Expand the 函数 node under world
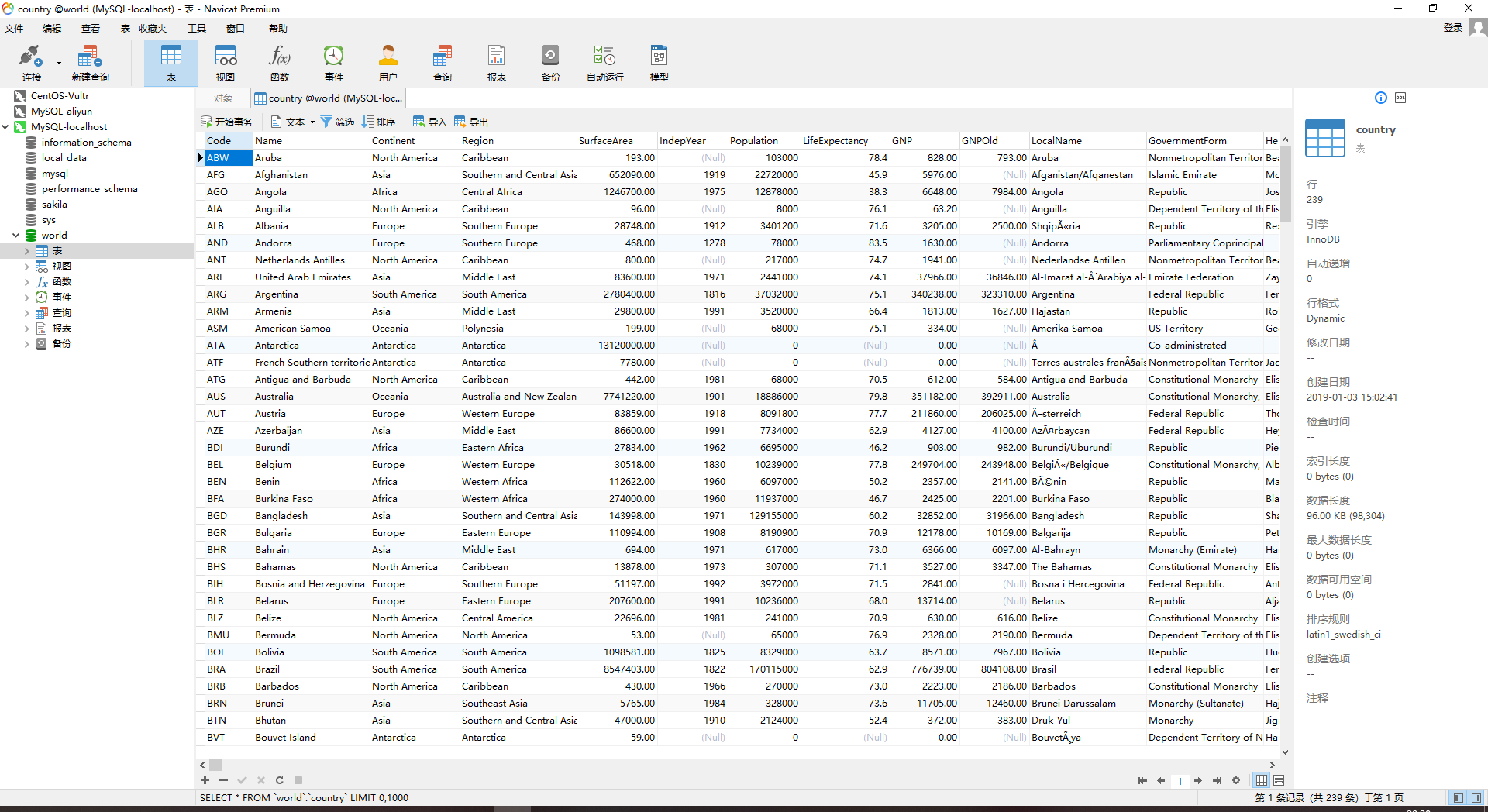Viewport: 1488px width, 812px height. tap(26, 282)
